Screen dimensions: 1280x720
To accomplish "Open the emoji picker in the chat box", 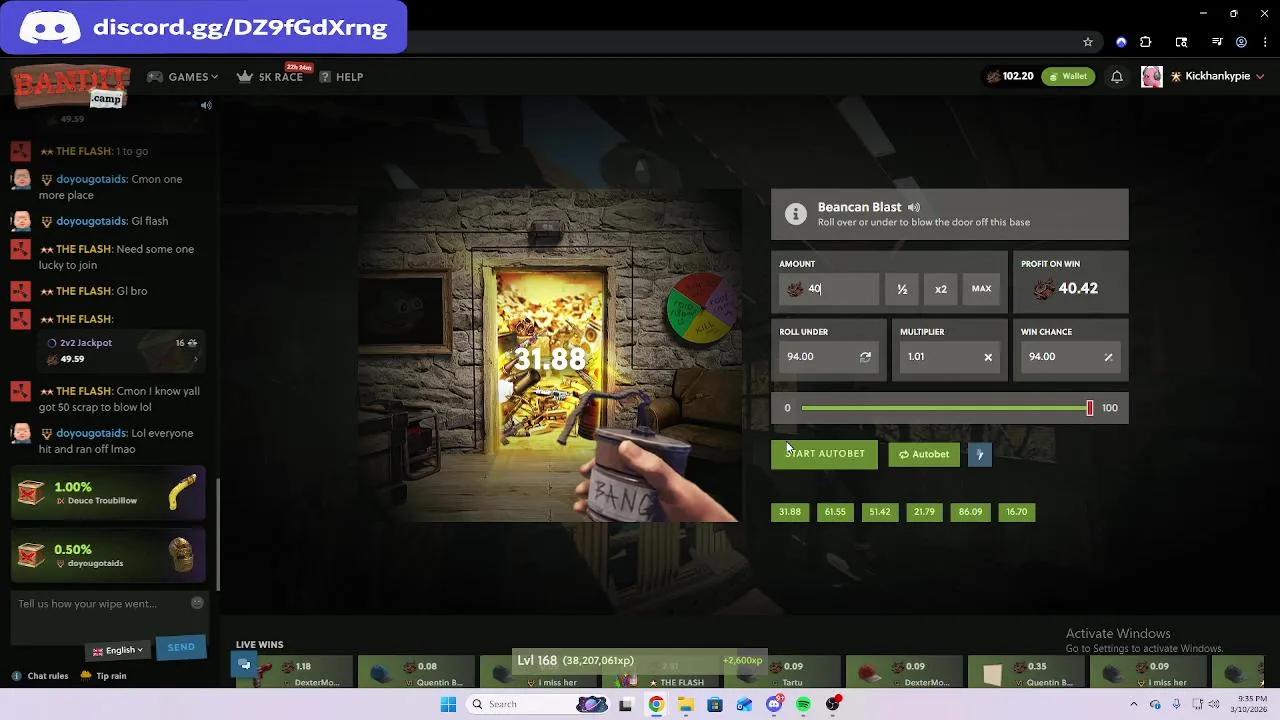I will click(x=197, y=602).
